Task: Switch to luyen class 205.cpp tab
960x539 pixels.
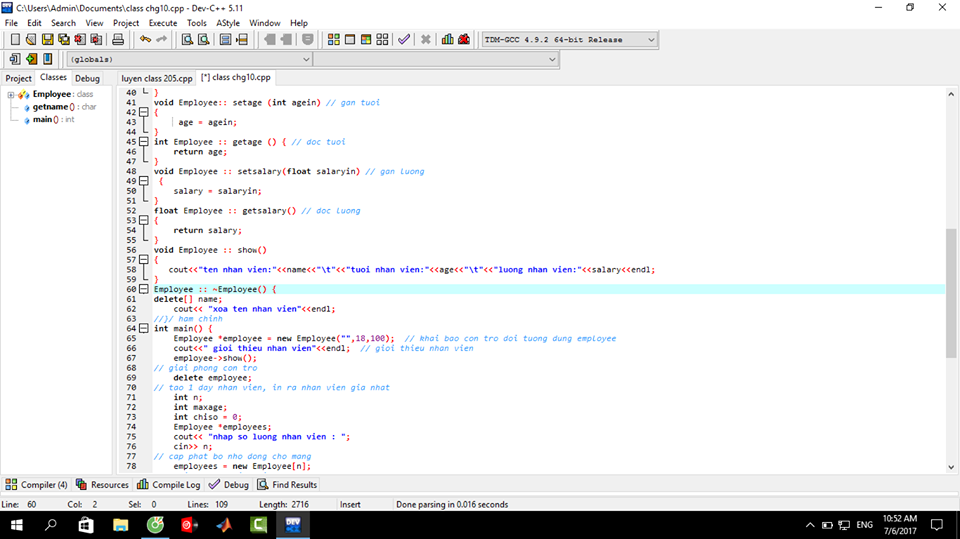Action: coord(156,77)
